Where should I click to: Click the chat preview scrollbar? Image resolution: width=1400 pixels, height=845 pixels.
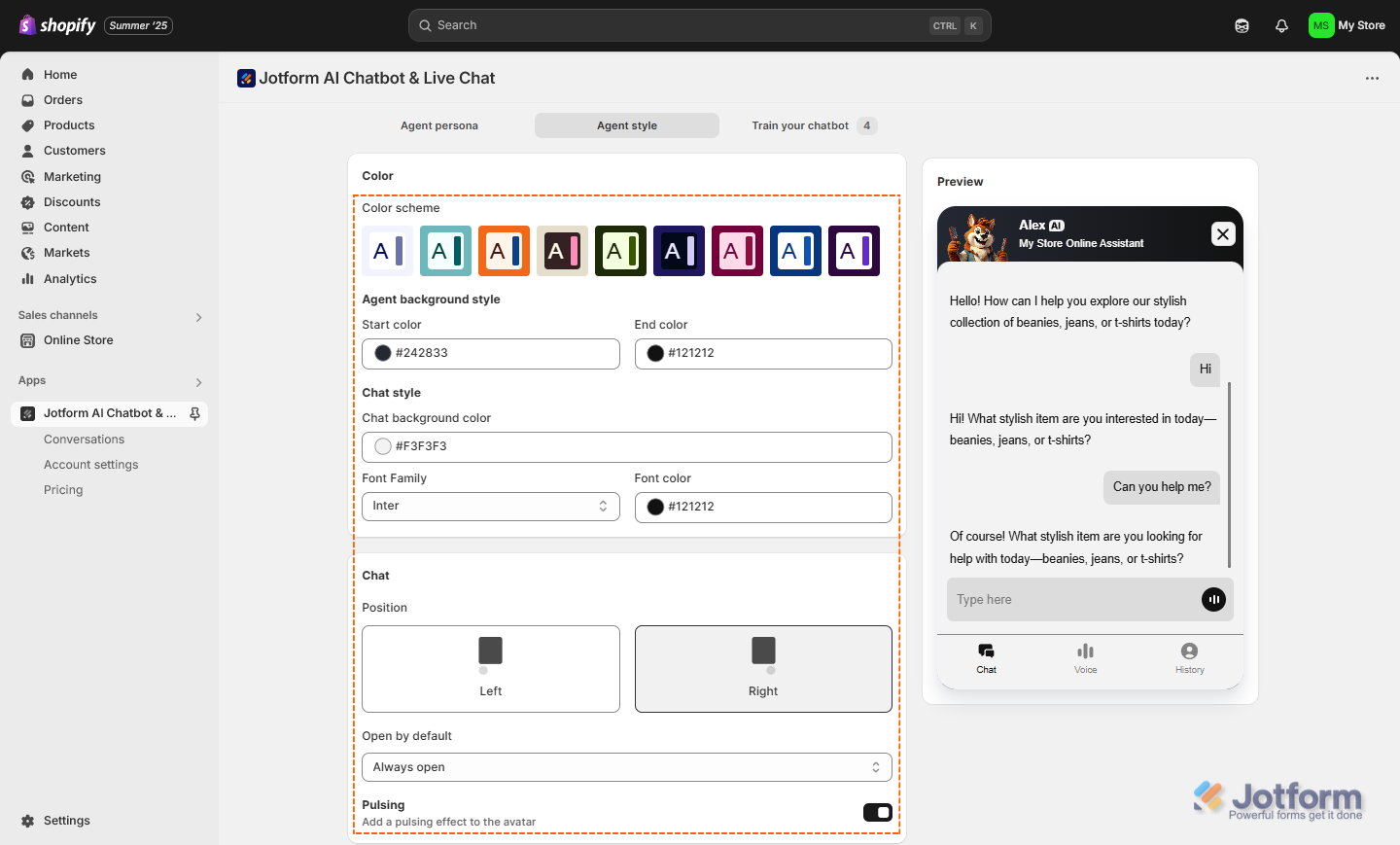click(x=1230, y=475)
